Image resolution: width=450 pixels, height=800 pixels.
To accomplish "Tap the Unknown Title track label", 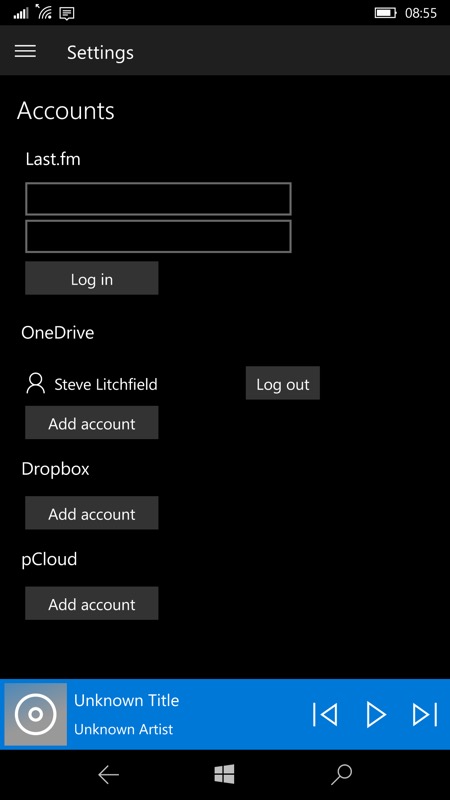I will click(x=127, y=700).
